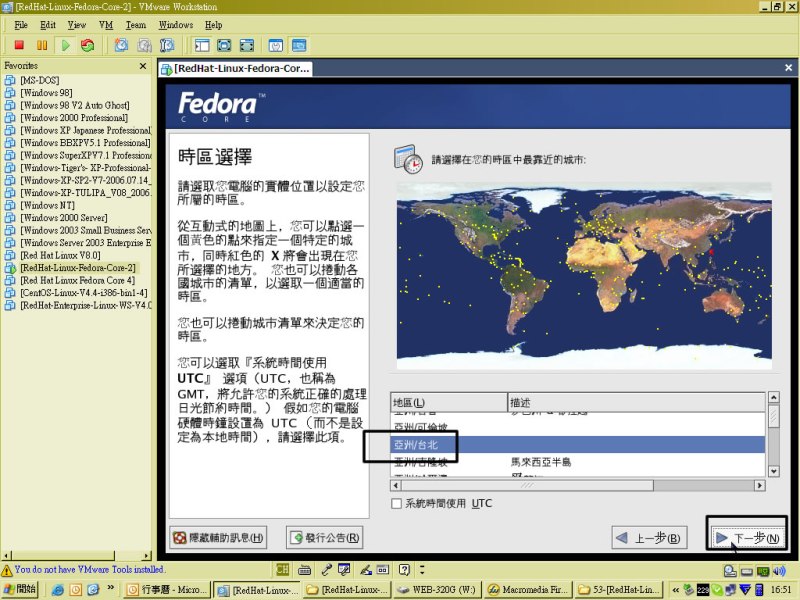Open the VM menu

click(x=106, y=25)
